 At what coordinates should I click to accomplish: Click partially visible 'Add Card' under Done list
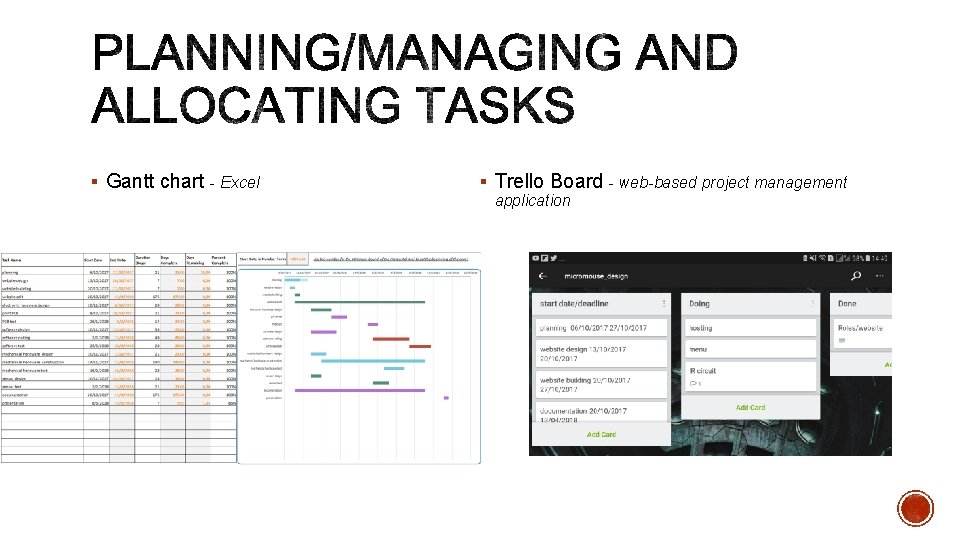tap(888, 364)
